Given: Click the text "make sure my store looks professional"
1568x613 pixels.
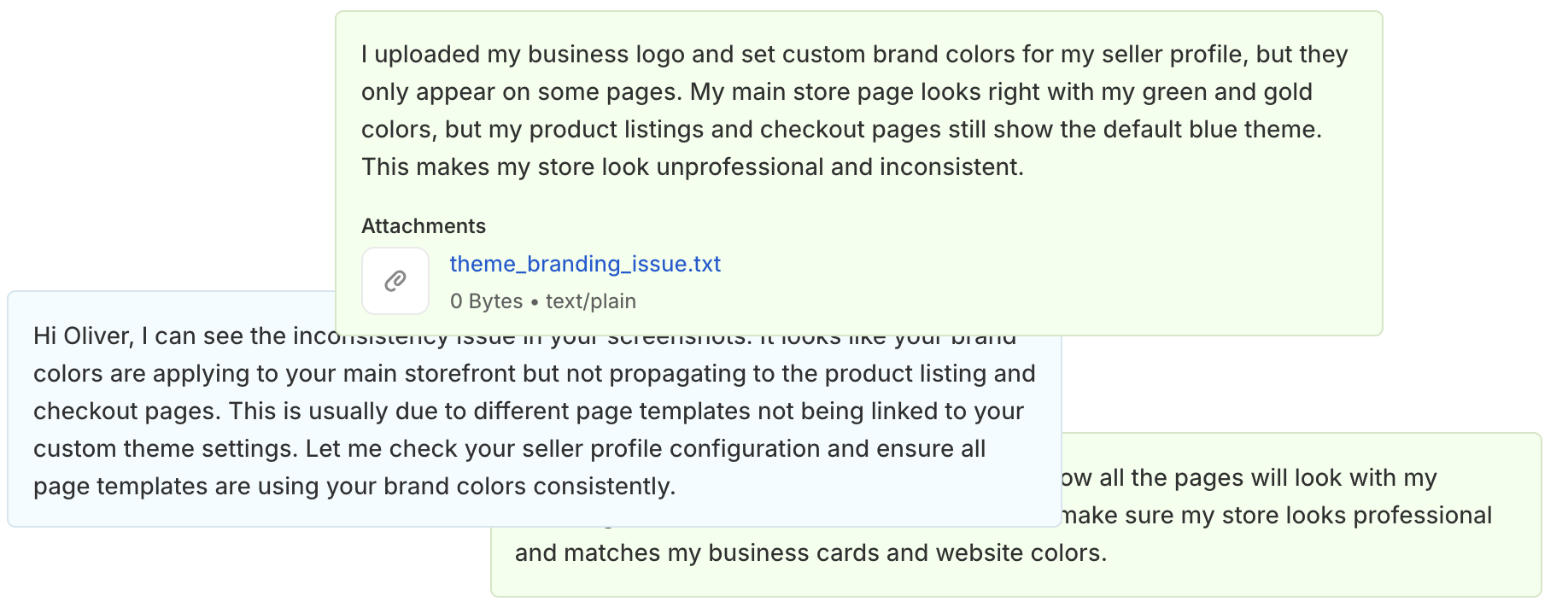Looking at the screenshot, I should pos(1277,516).
